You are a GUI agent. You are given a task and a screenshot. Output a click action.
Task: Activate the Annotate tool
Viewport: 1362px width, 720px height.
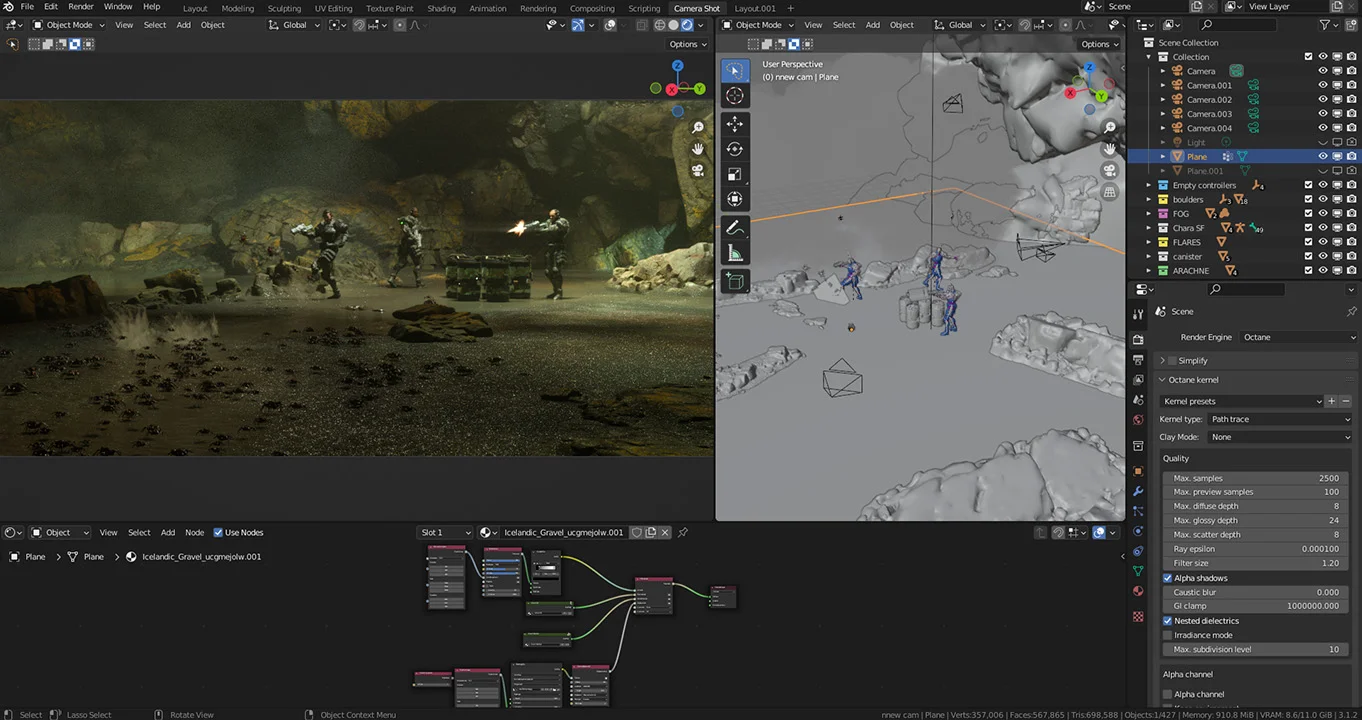tap(735, 228)
